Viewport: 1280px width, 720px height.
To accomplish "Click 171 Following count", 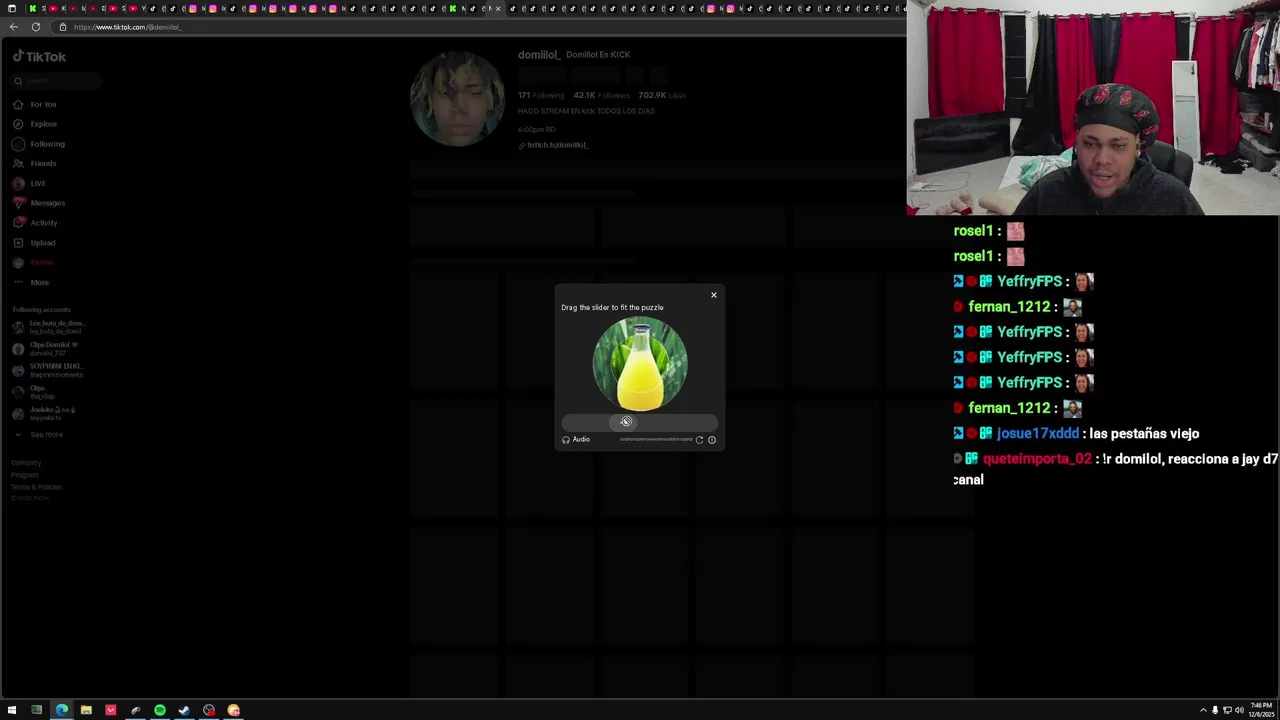I will [541, 95].
